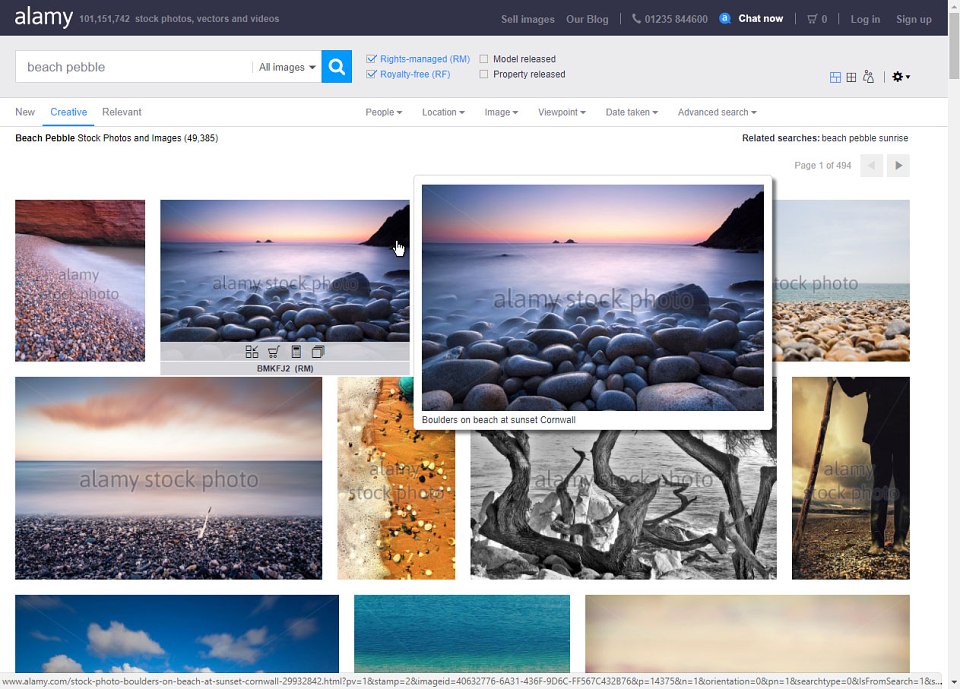960x689 pixels.
Task: Click the similar images stack icon under BMKFJ2
Action: (318, 352)
